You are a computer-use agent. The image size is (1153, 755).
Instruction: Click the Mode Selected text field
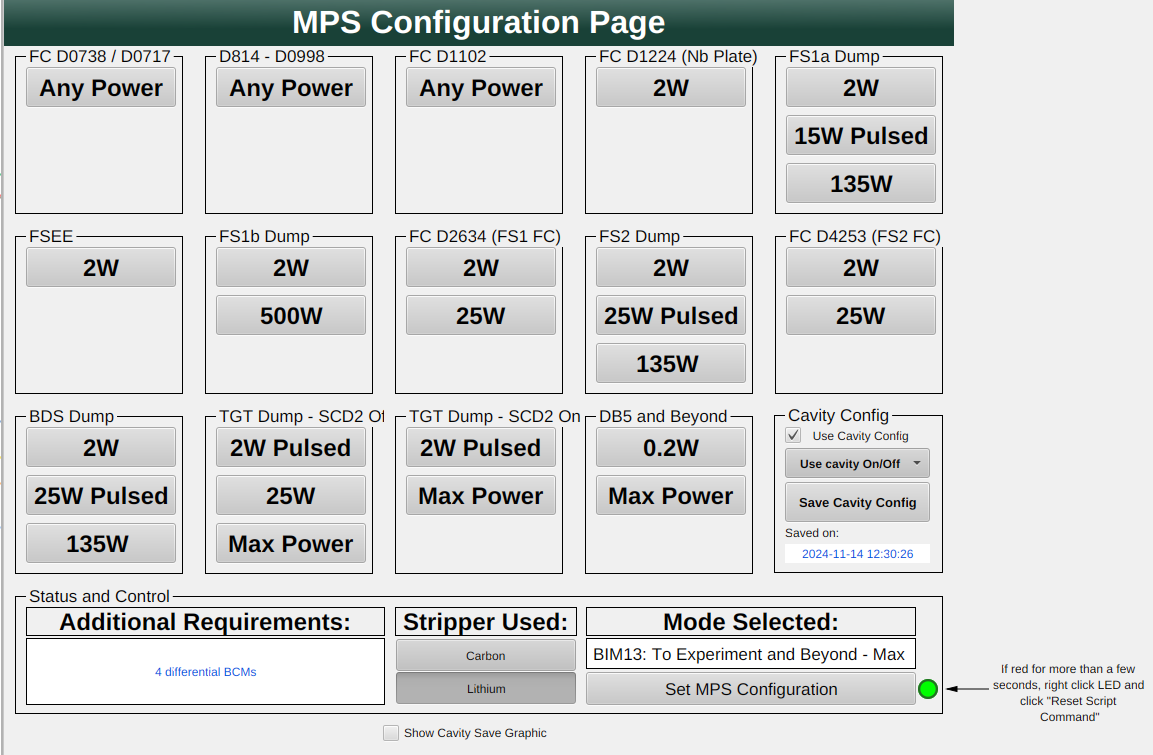(750, 655)
